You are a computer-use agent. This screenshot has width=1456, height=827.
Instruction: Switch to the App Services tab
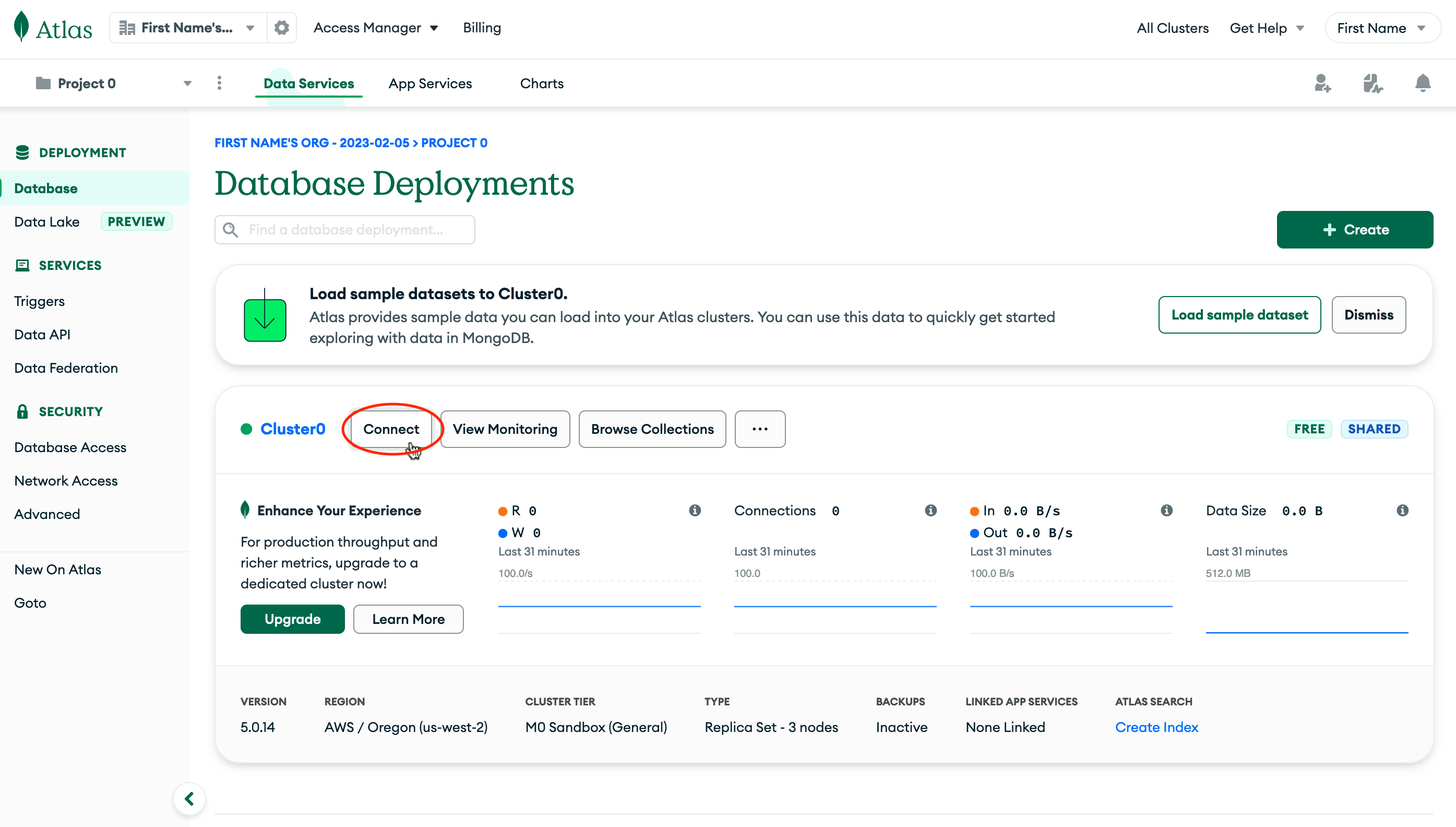click(x=429, y=84)
